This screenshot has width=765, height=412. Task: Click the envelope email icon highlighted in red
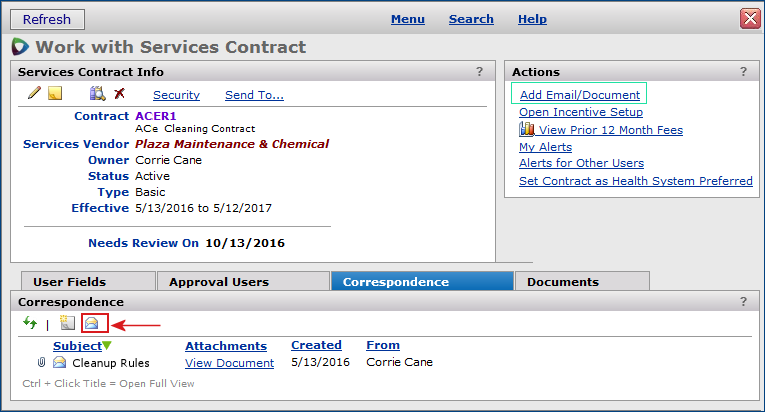click(x=92, y=323)
